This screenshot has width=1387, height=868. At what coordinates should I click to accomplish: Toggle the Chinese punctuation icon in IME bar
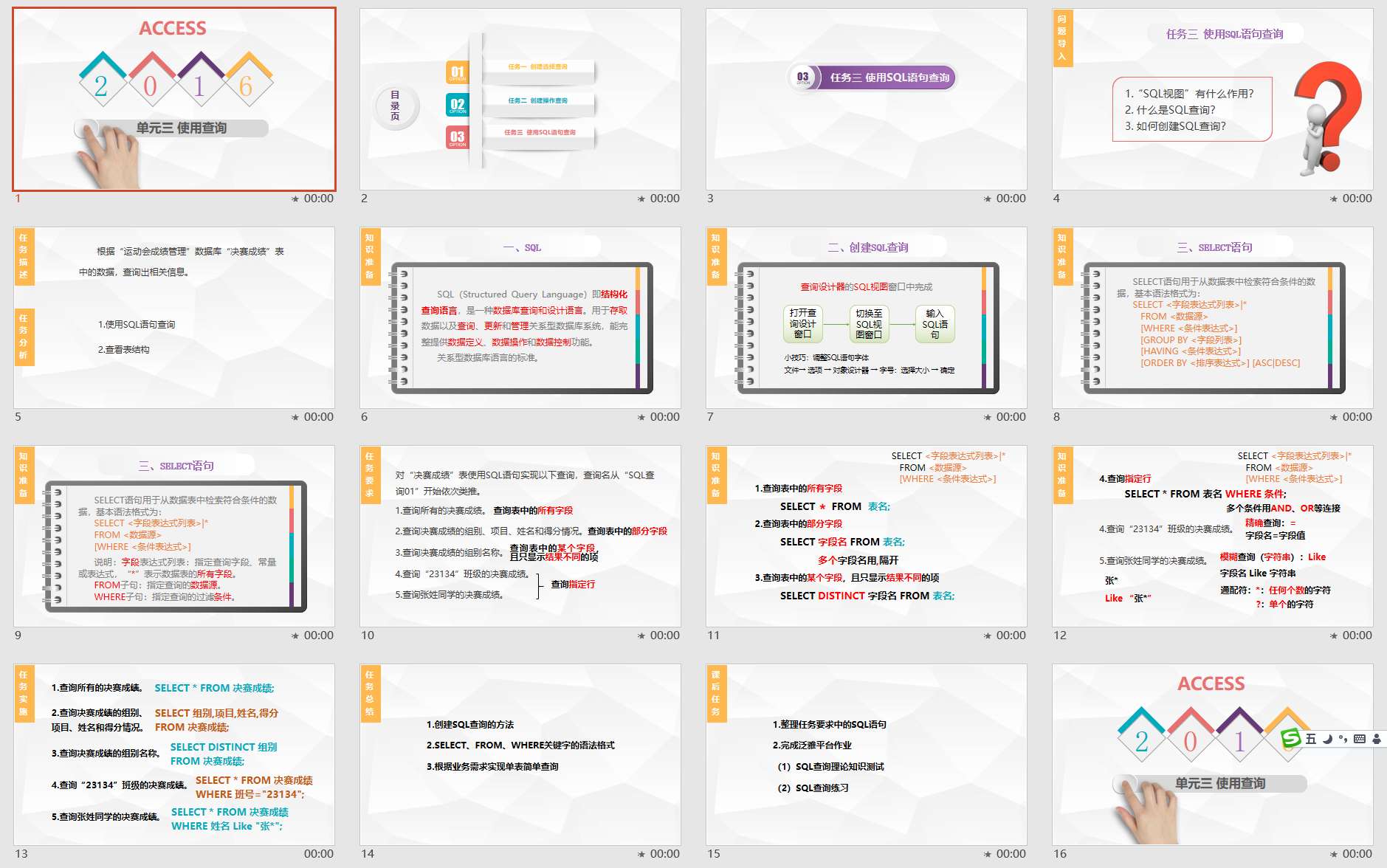pos(1343,739)
